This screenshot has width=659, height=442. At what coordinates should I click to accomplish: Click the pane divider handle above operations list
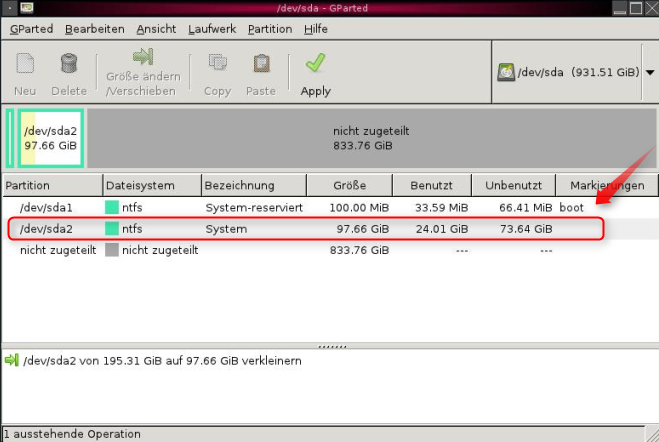332,346
